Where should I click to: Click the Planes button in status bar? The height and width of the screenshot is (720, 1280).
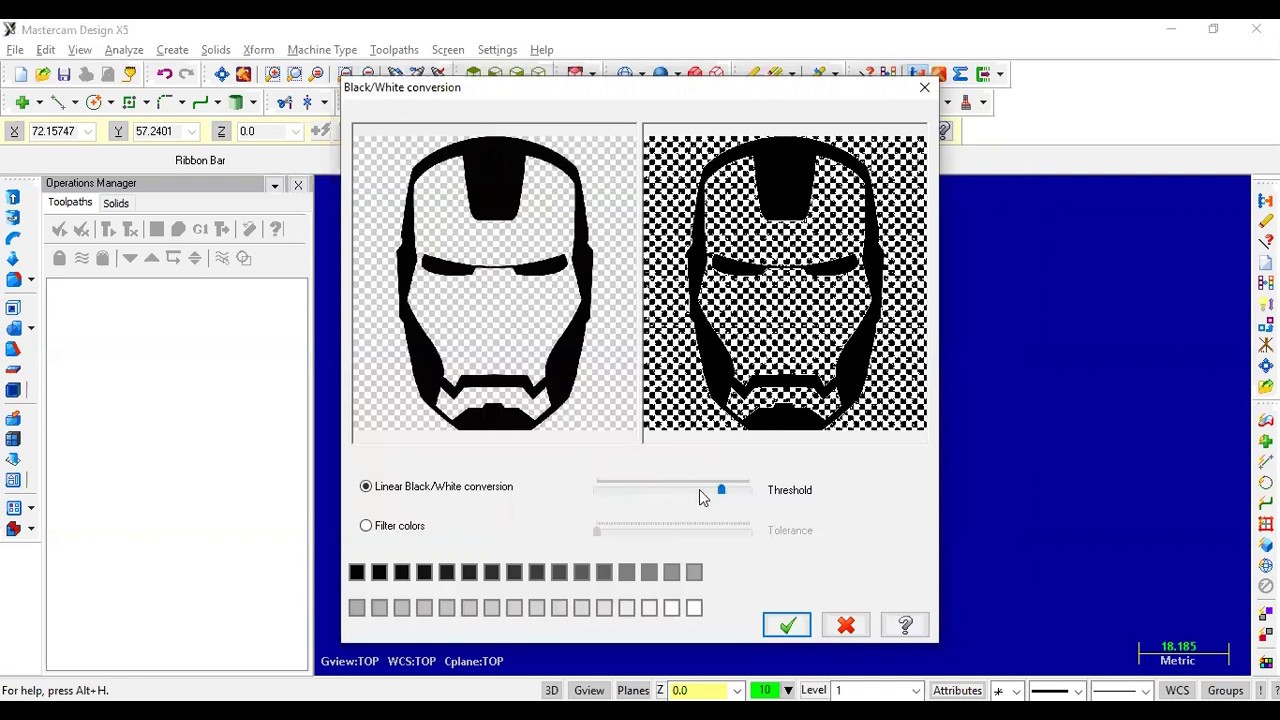tap(633, 690)
